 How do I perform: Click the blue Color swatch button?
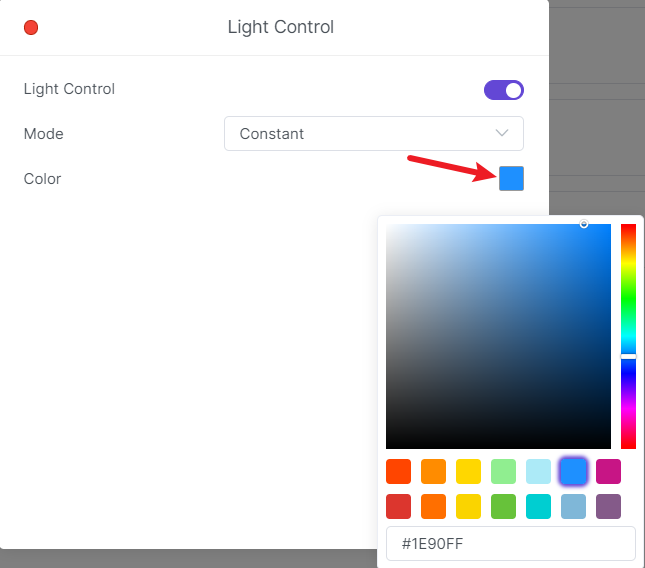511,179
